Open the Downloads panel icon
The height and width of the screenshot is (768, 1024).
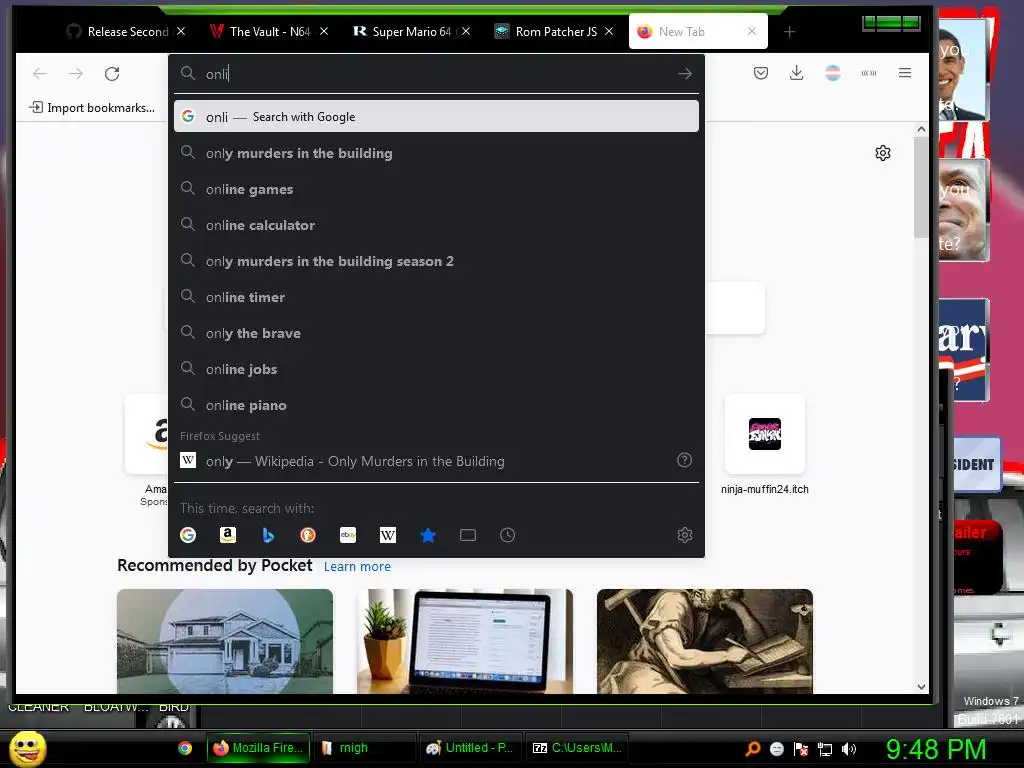pyautogui.click(x=796, y=73)
